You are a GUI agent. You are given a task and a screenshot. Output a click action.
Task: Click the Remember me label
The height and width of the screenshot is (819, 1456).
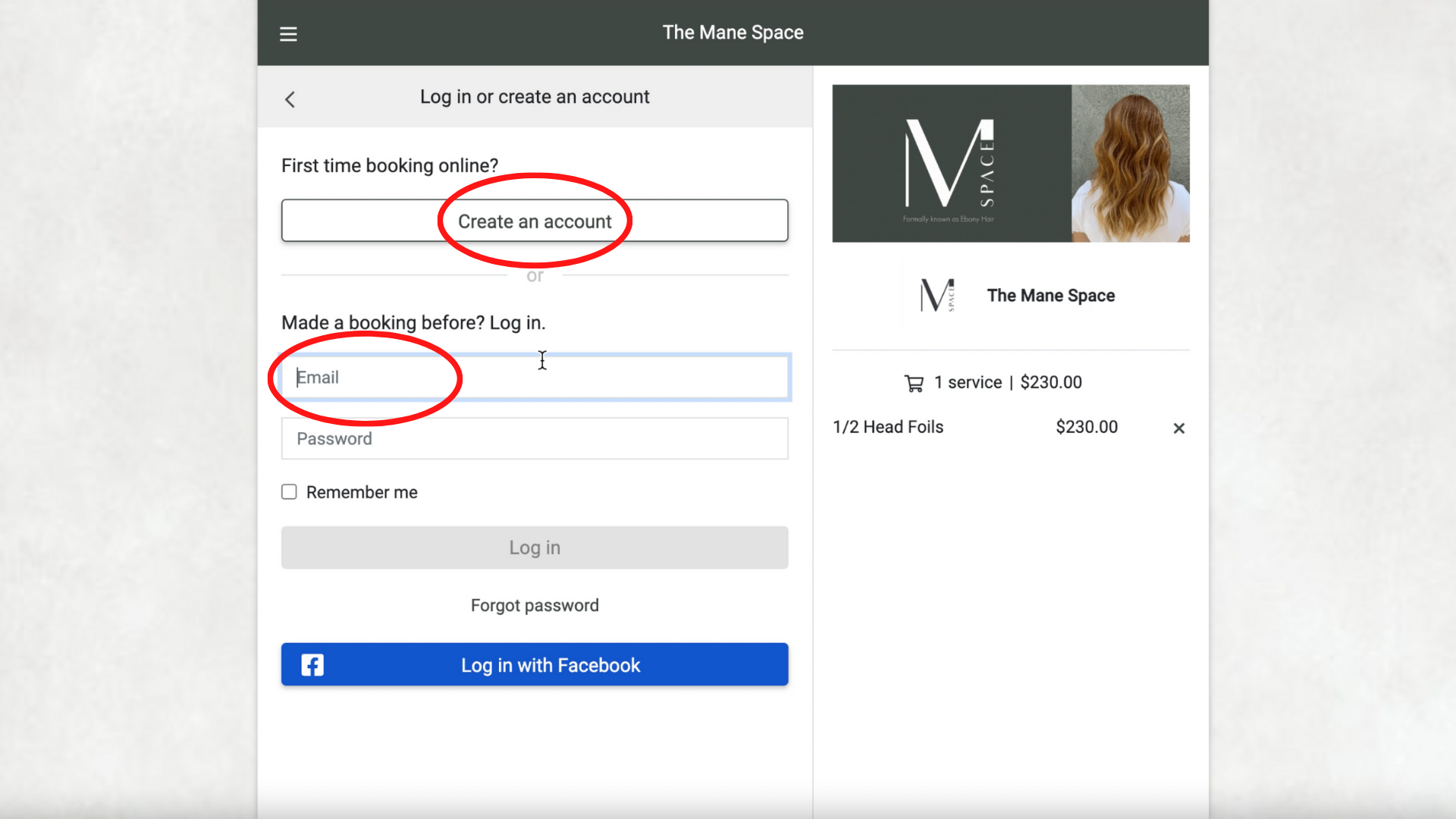coord(362,492)
